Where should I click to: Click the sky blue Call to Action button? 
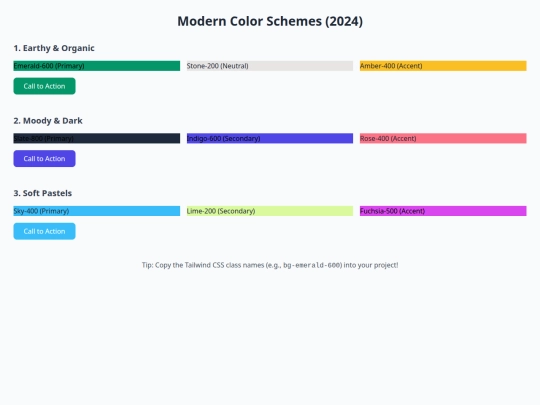point(44,231)
